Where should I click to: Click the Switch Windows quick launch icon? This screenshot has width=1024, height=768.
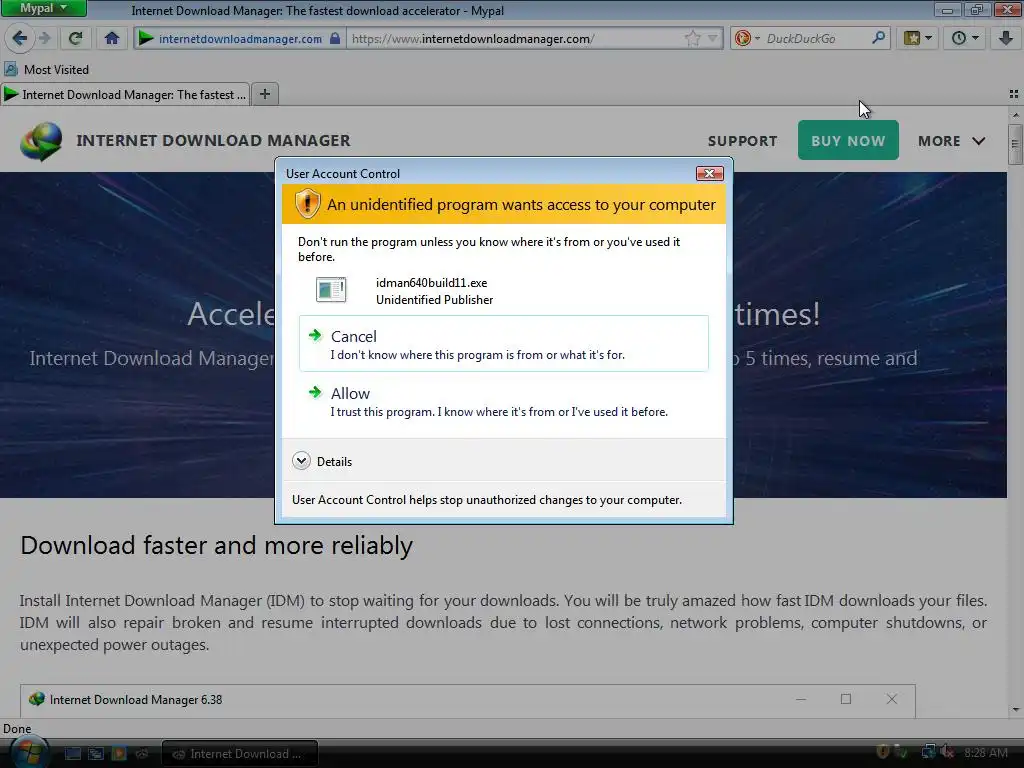click(96, 754)
